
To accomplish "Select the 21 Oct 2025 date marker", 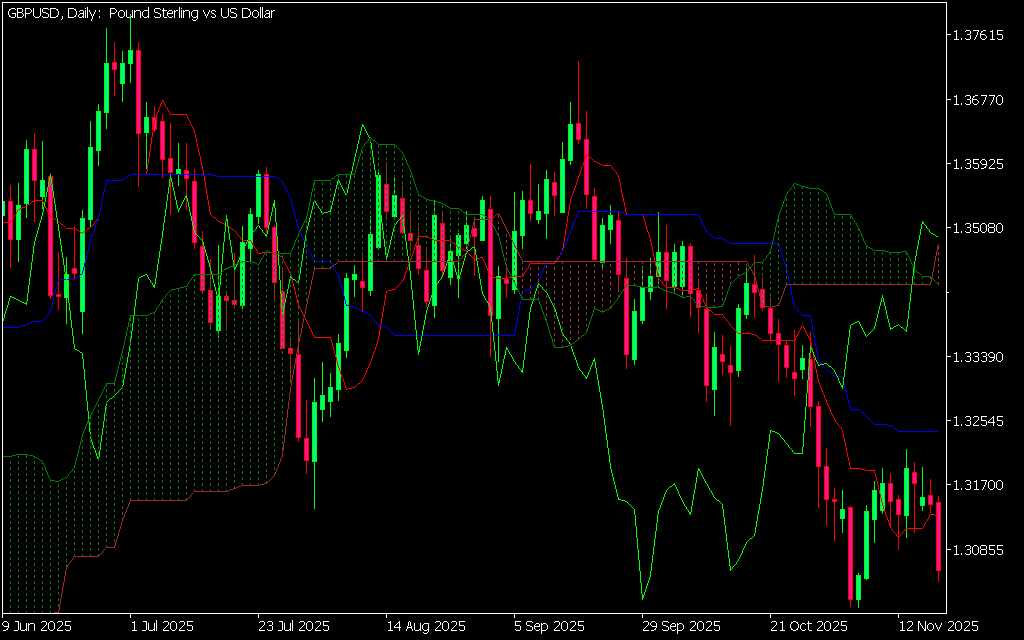I will pos(806,626).
